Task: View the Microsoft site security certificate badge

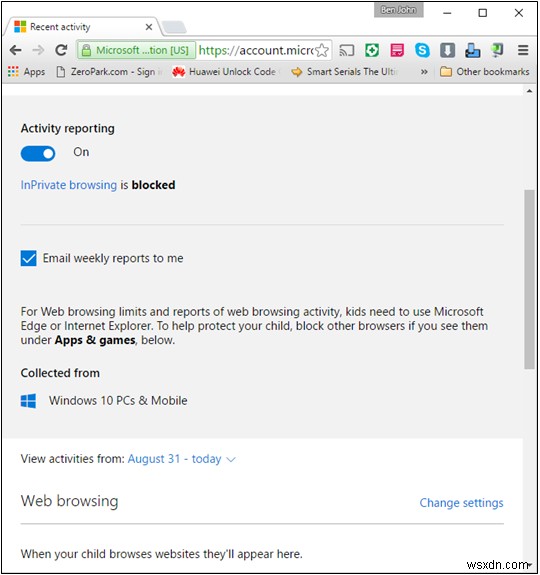Action: point(136,50)
